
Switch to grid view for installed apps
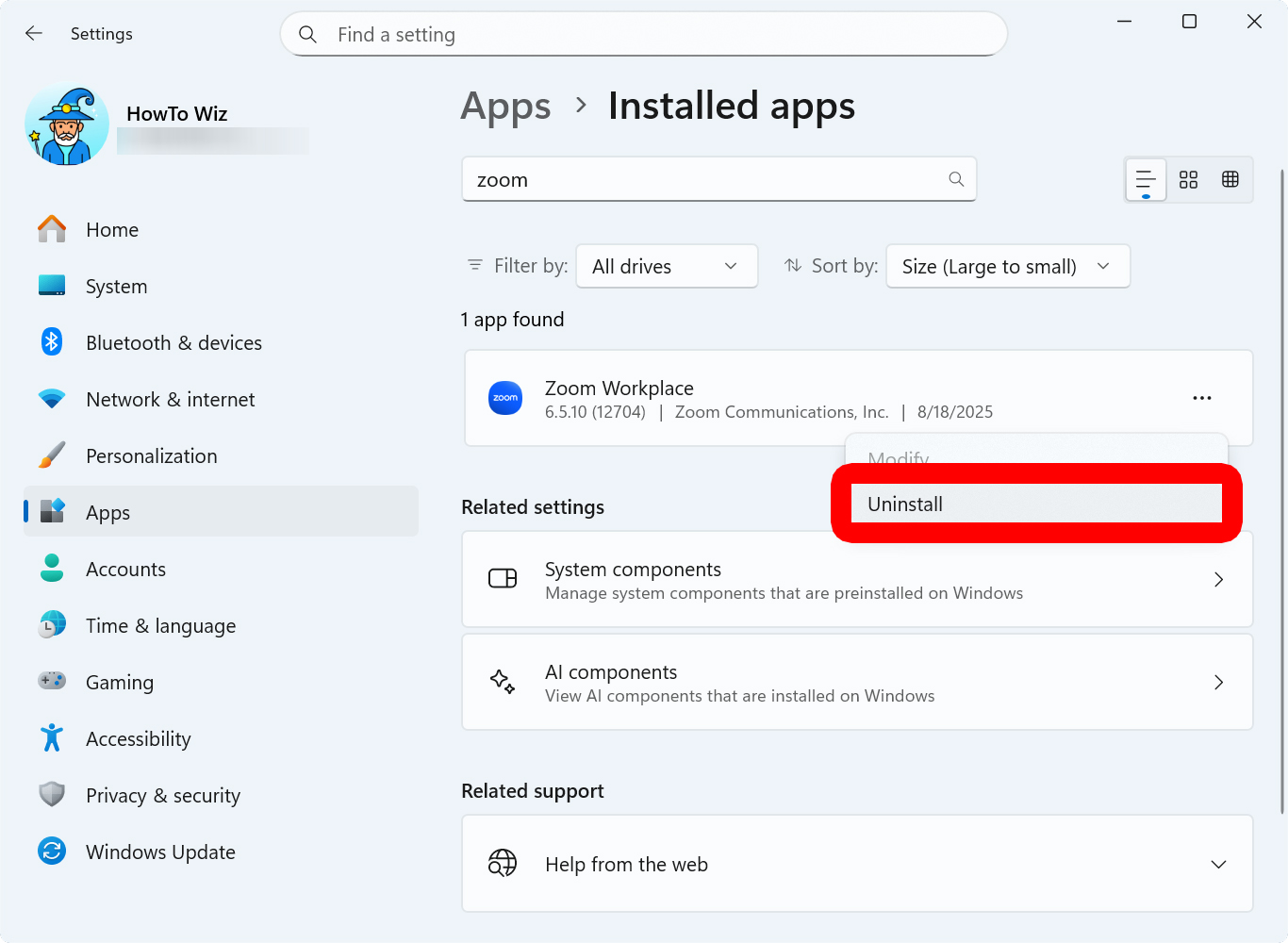pyautogui.click(x=1230, y=178)
